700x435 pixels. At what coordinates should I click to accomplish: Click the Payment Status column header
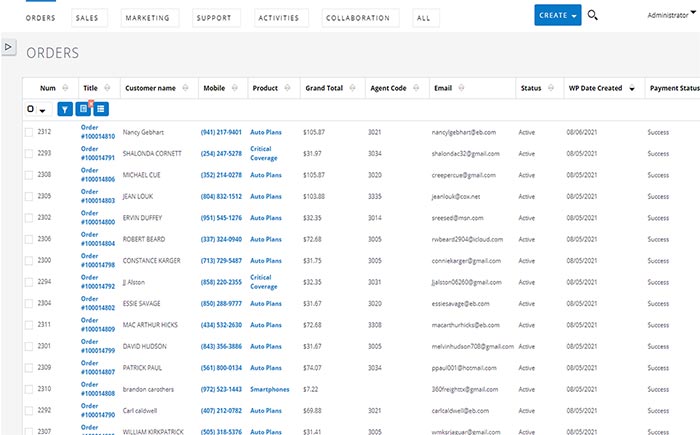point(674,88)
